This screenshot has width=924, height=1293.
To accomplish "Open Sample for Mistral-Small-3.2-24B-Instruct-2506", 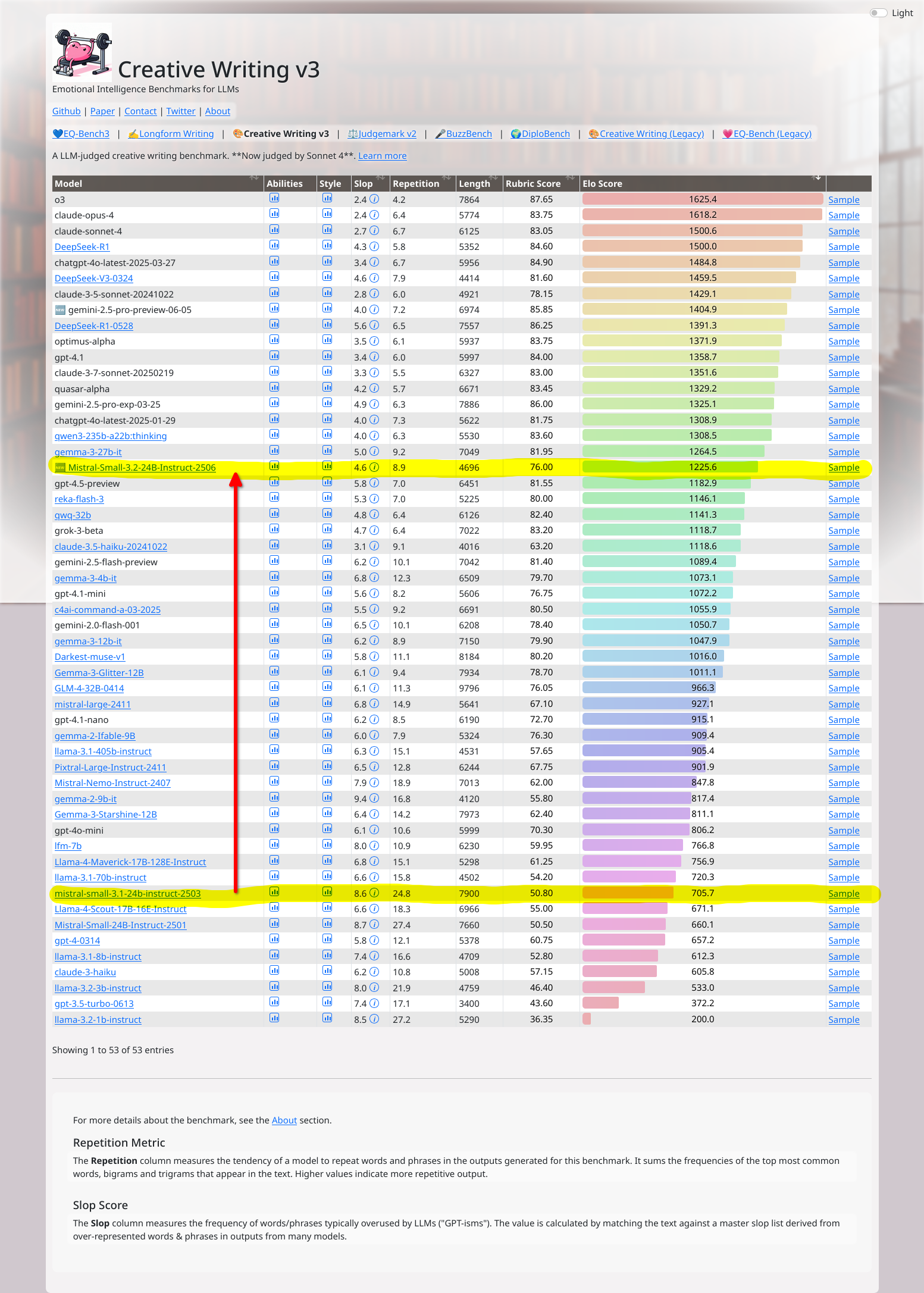I will click(844, 468).
